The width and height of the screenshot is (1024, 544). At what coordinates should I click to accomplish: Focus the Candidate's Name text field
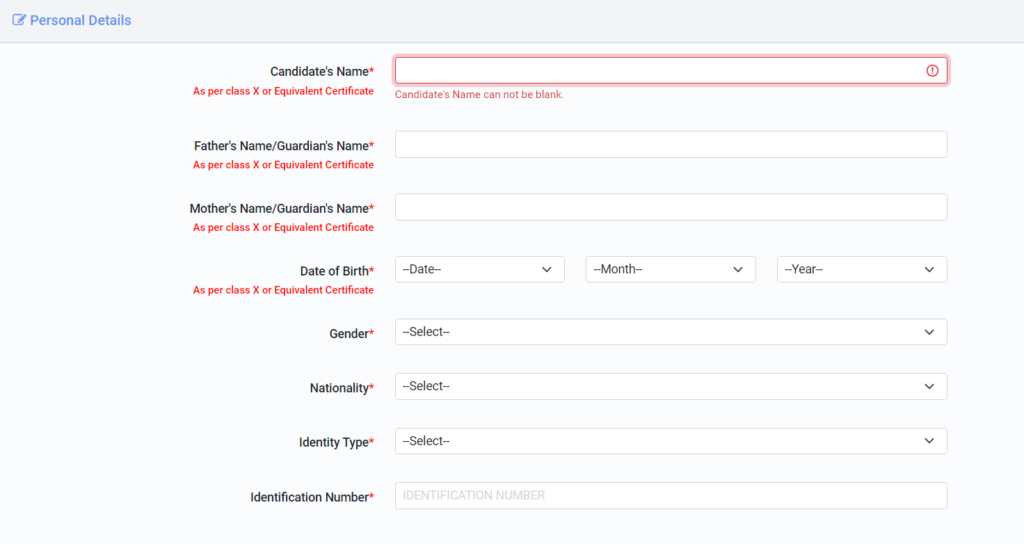(x=660, y=70)
